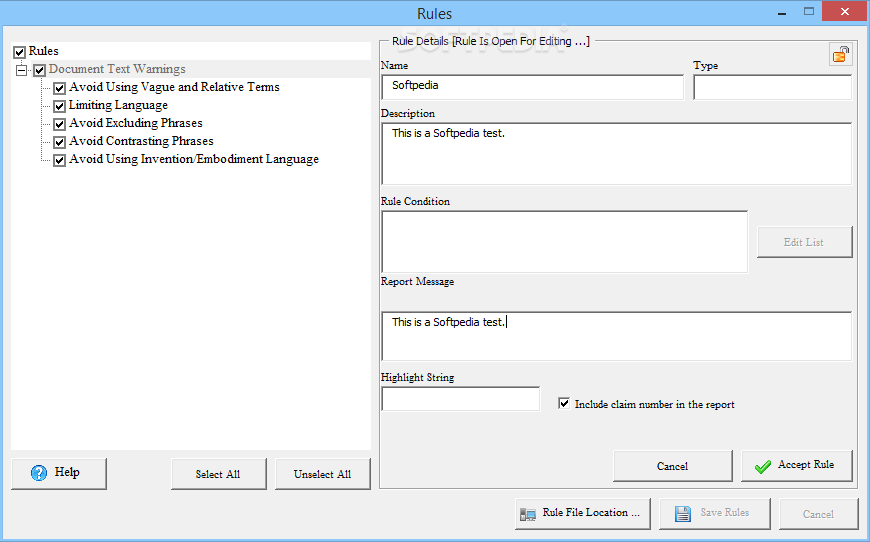Click the Report Message text box
Viewport: 870px width, 542px height.
click(x=616, y=336)
